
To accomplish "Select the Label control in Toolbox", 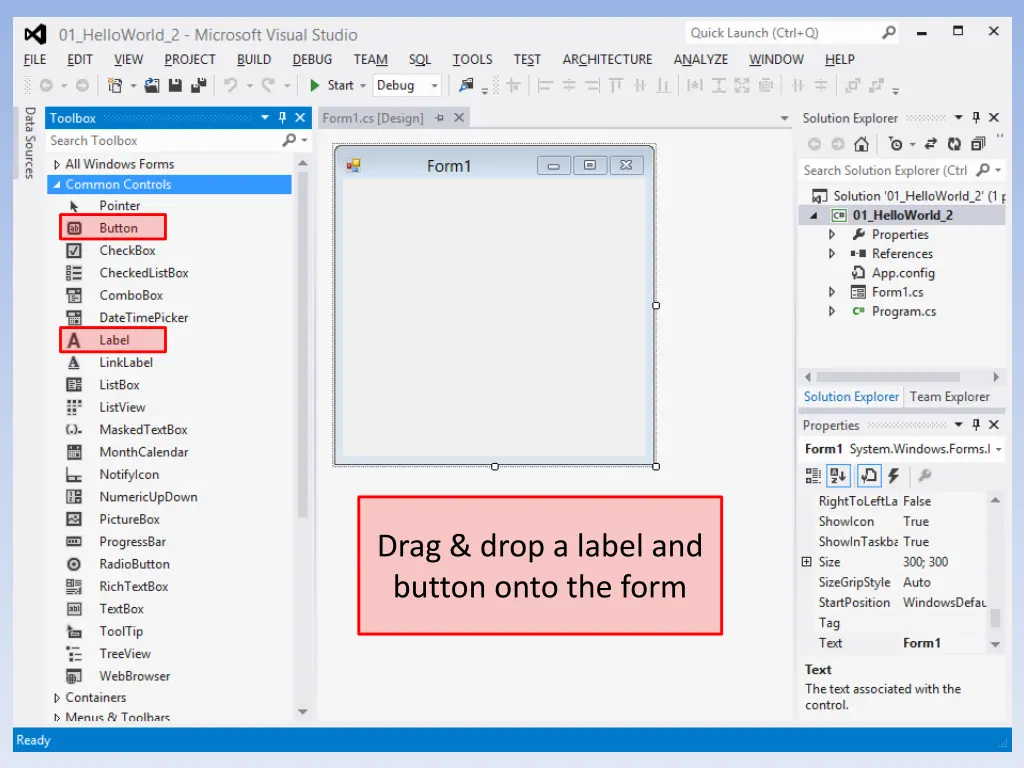I will (x=113, y=340).
